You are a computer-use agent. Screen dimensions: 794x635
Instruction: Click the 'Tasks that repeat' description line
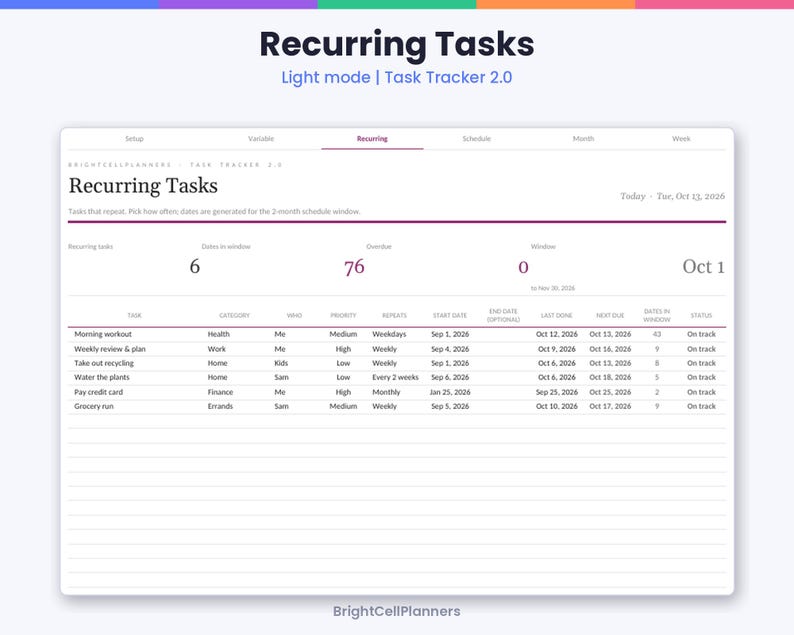(214, 211)
